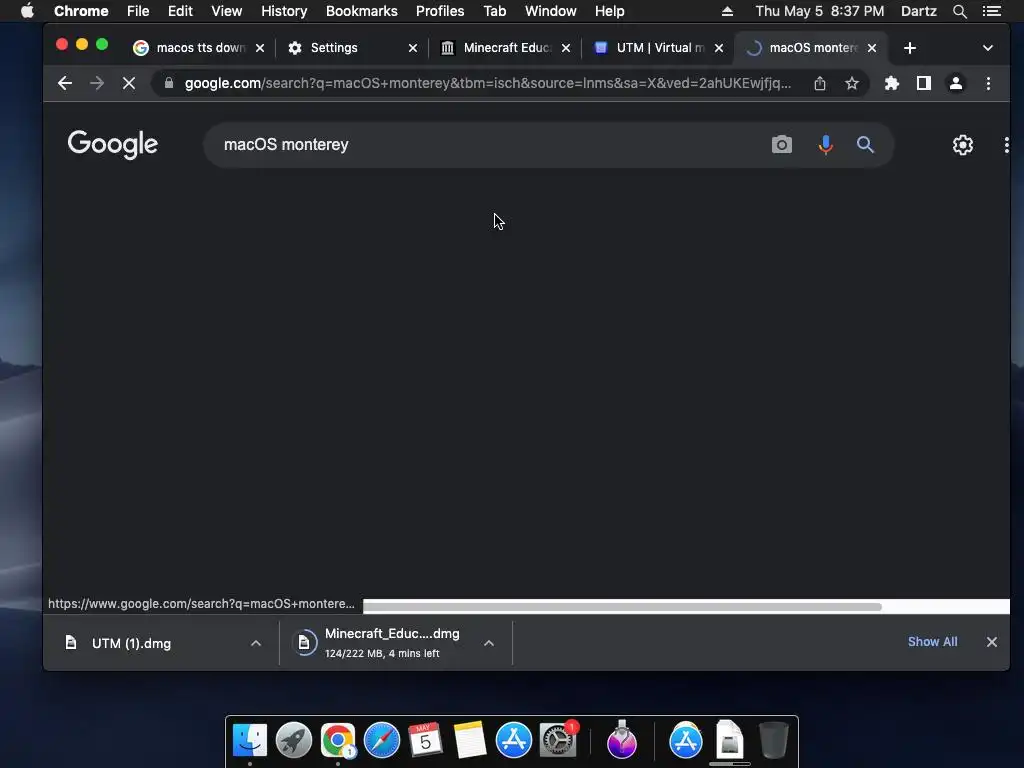Open the View menu
1024x768 pixels.
pyautogui.click(x=227, y=11)
